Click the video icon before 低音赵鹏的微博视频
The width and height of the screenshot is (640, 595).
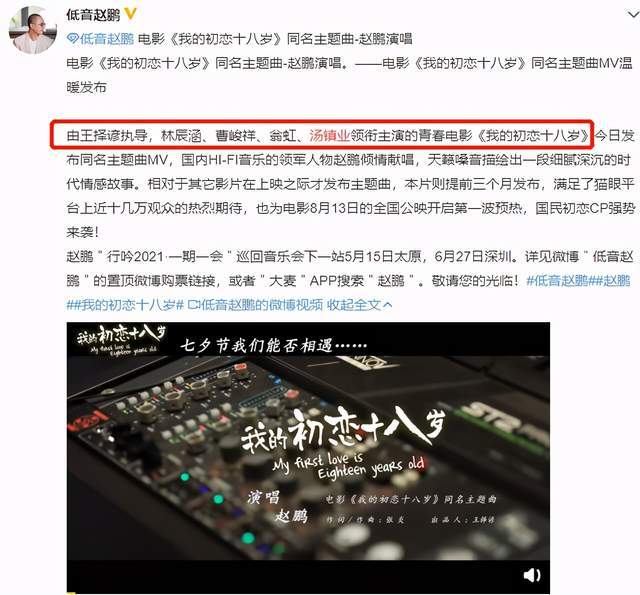click(193, 305)
